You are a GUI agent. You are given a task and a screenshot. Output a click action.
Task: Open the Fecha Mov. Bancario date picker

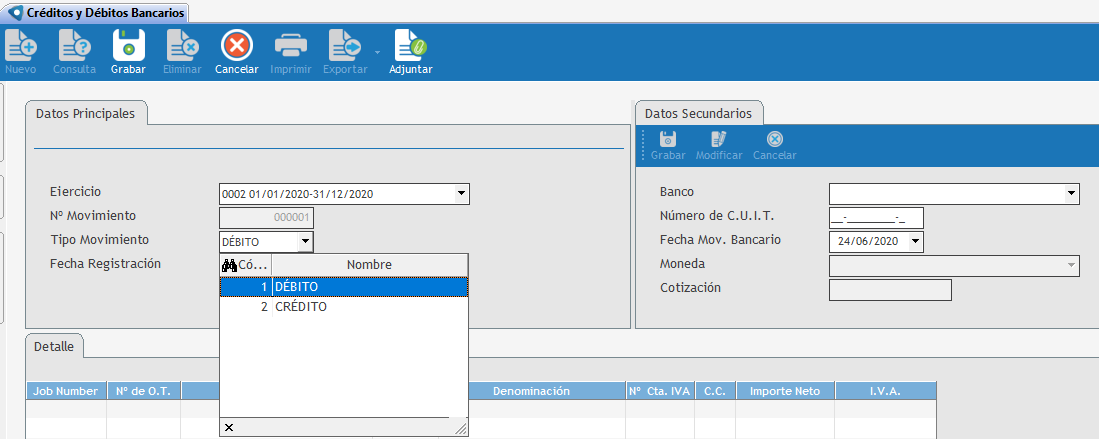pyautogui.click(x=914, y=242)
